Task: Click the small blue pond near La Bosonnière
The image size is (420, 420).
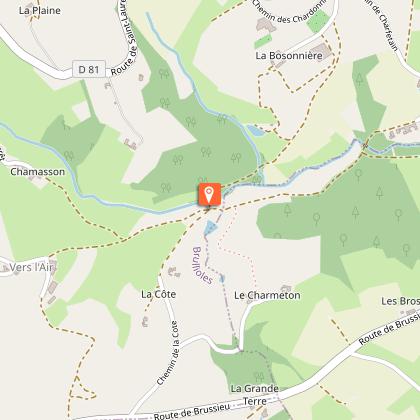Action: [256, 131]
